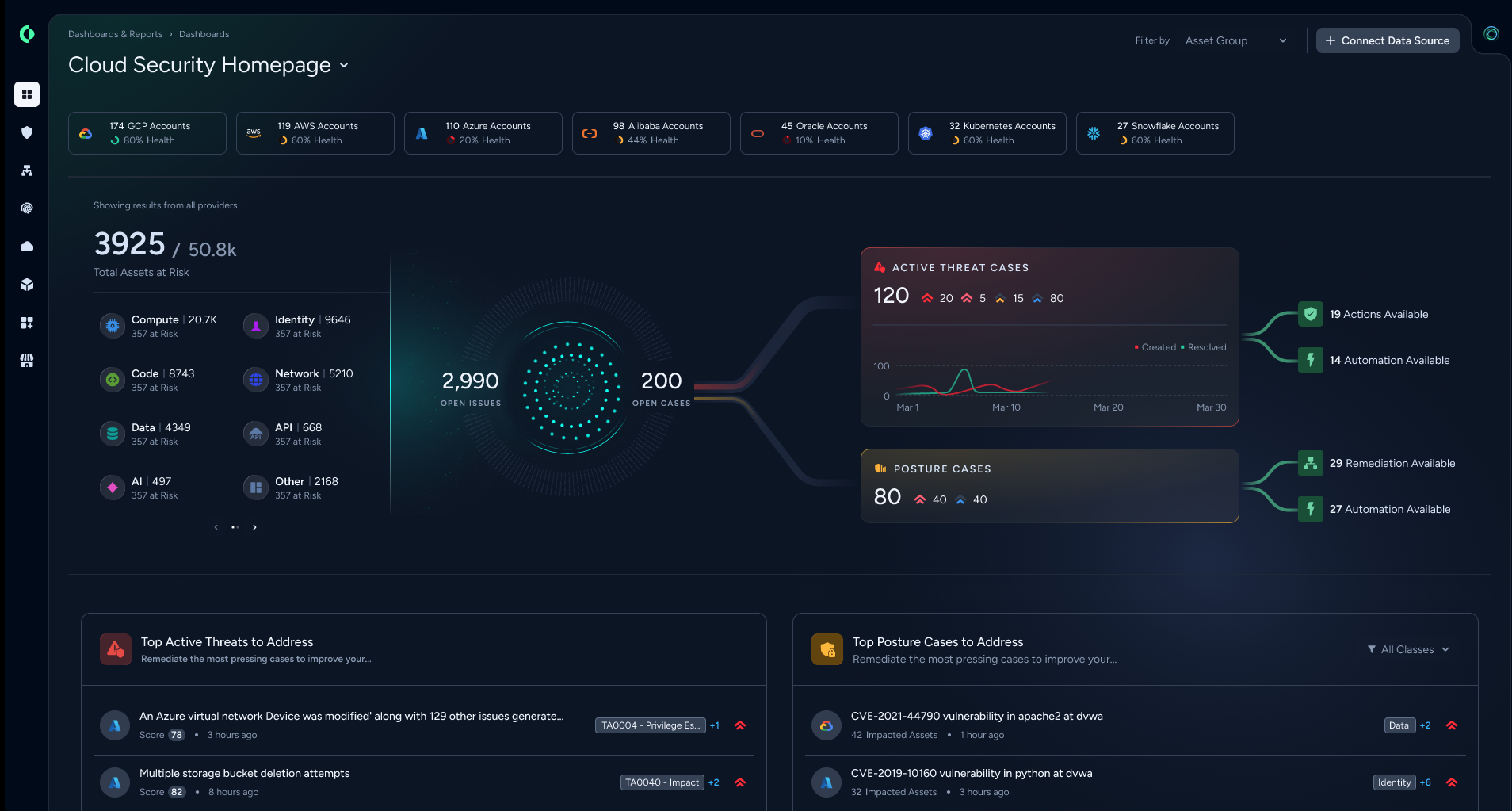Click the green shield Actions Available icon
This screenshot has width=1512, height=811.
1311,314
